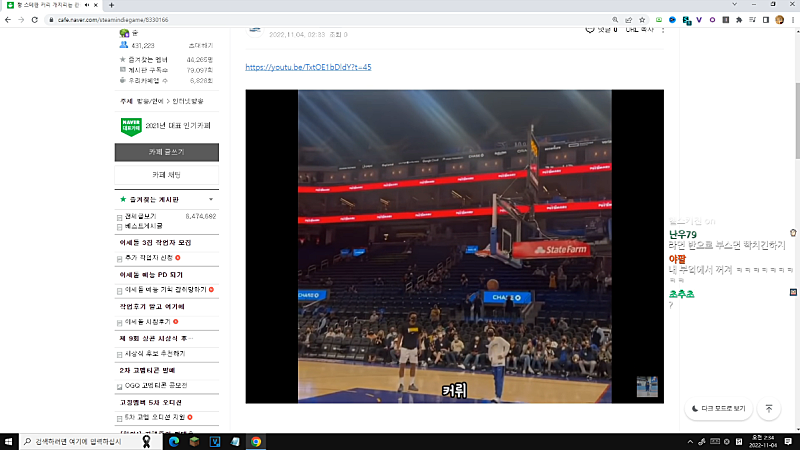Open the Chrome profile avatar
This screenshot has height=450, width=800.
(x=780, y=20)
